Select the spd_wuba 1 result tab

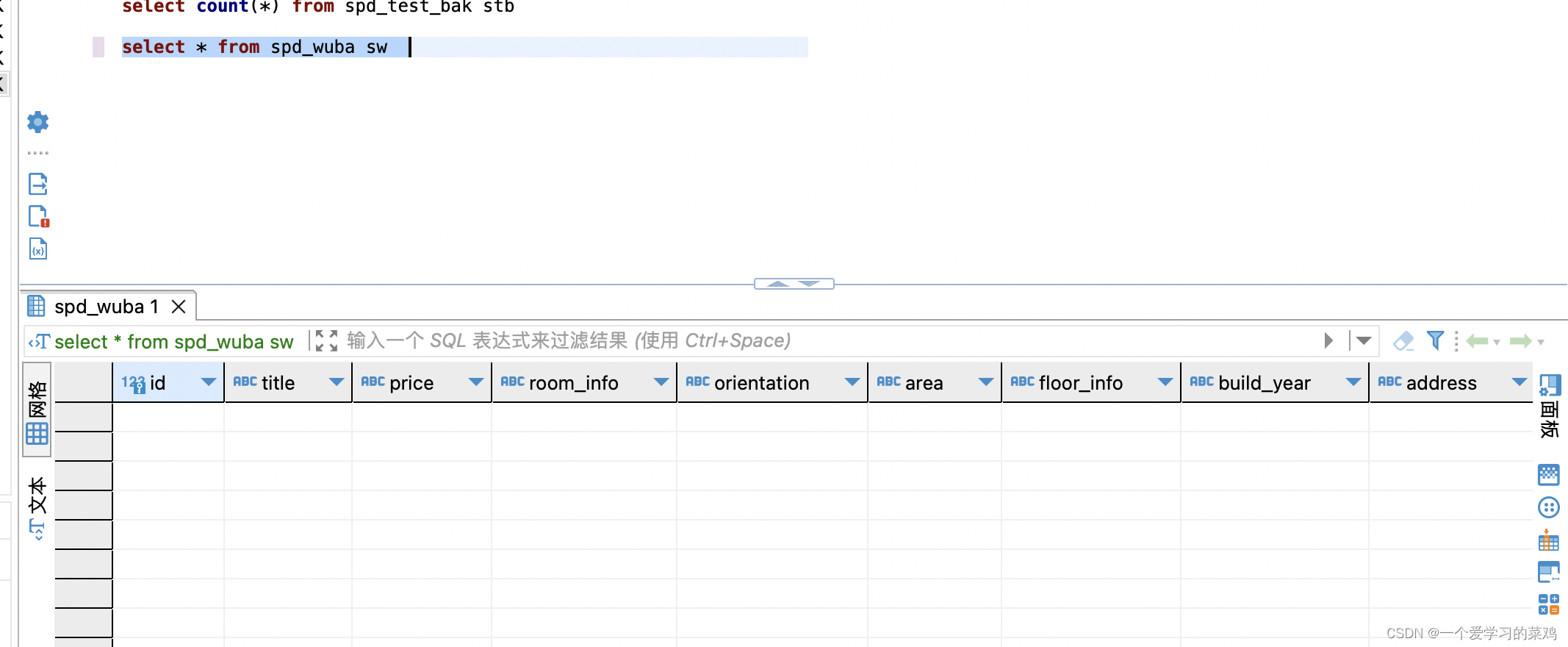coord(107,307)
